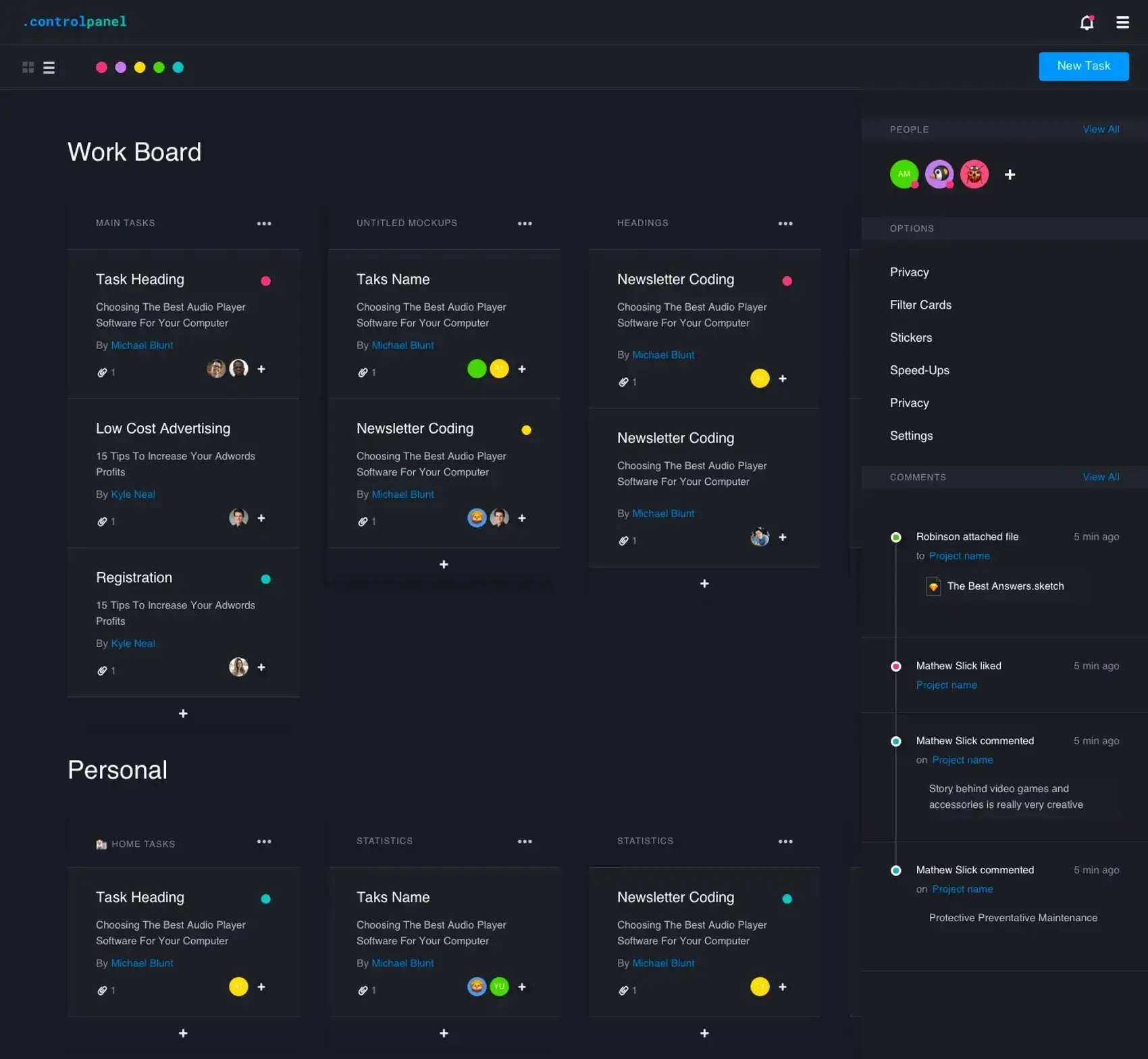
Task: View all comments
Action: pos(1100,477)
